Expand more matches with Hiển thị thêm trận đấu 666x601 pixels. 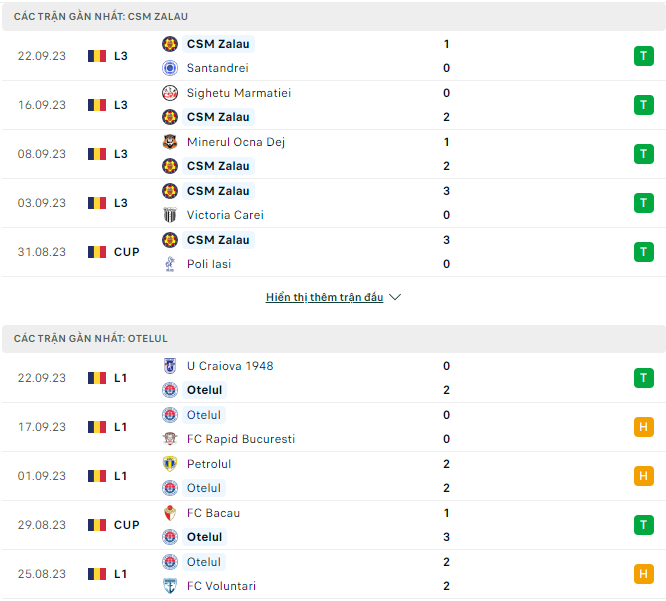click(325, 297)
